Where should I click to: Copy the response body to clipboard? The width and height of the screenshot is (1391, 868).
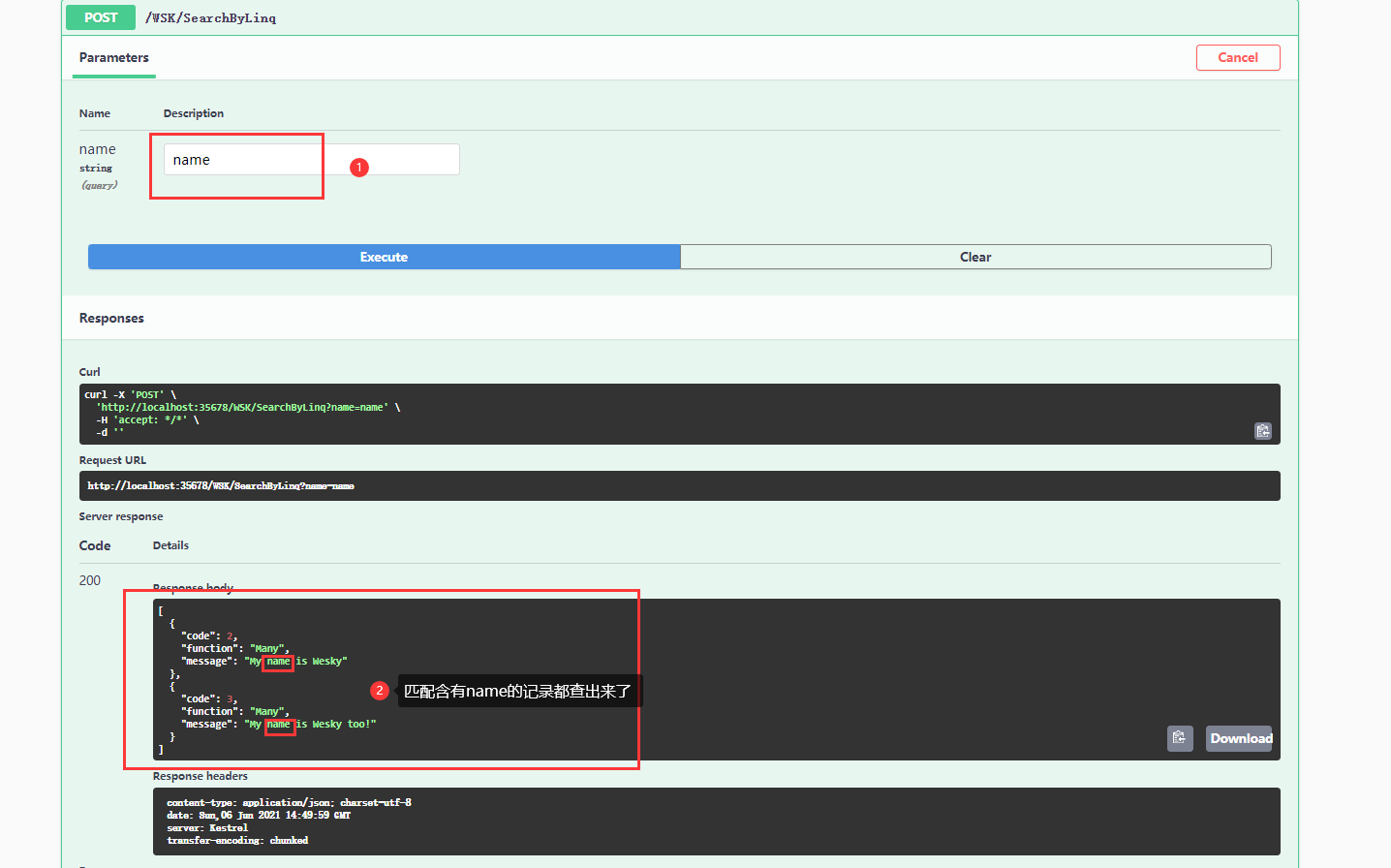pyautogui.click(x=1180, y=738)
